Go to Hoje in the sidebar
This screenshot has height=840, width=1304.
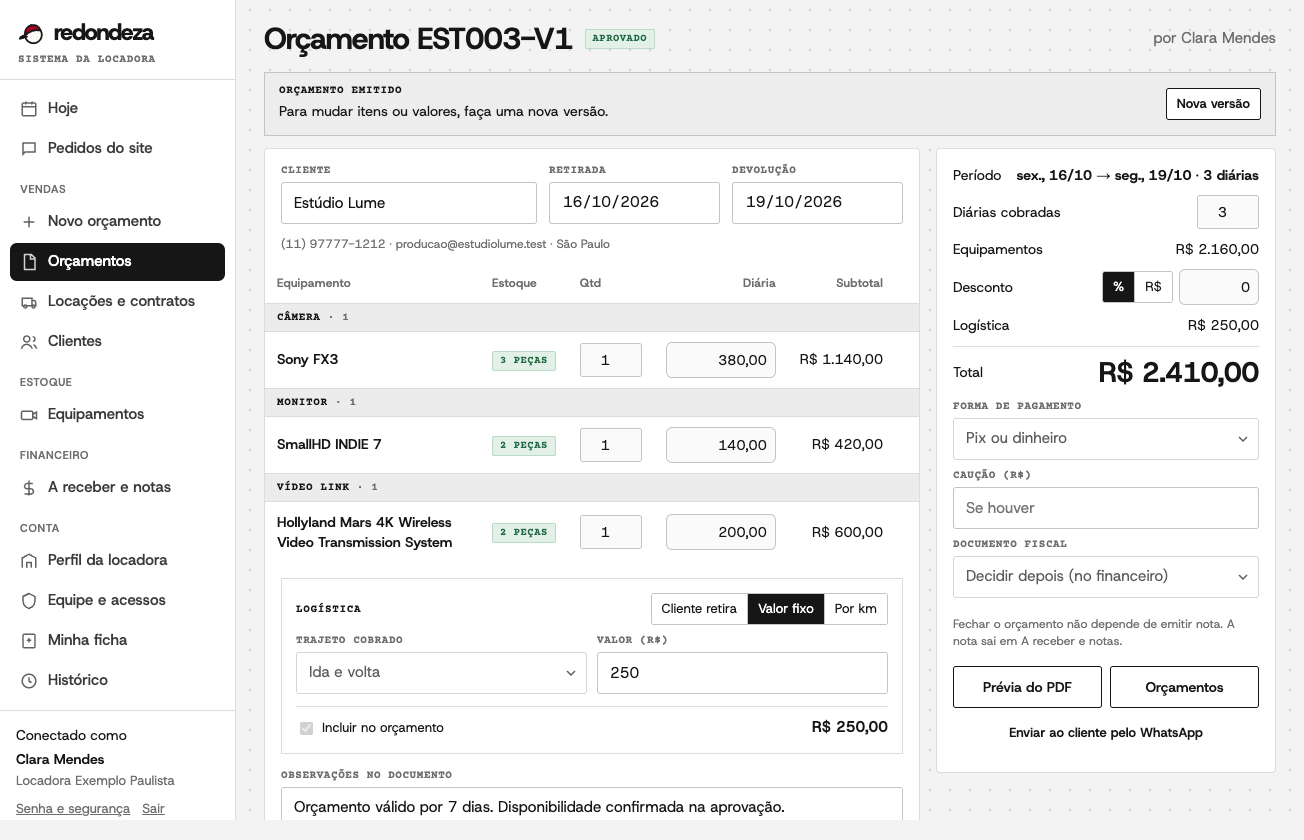click(117, 108)
